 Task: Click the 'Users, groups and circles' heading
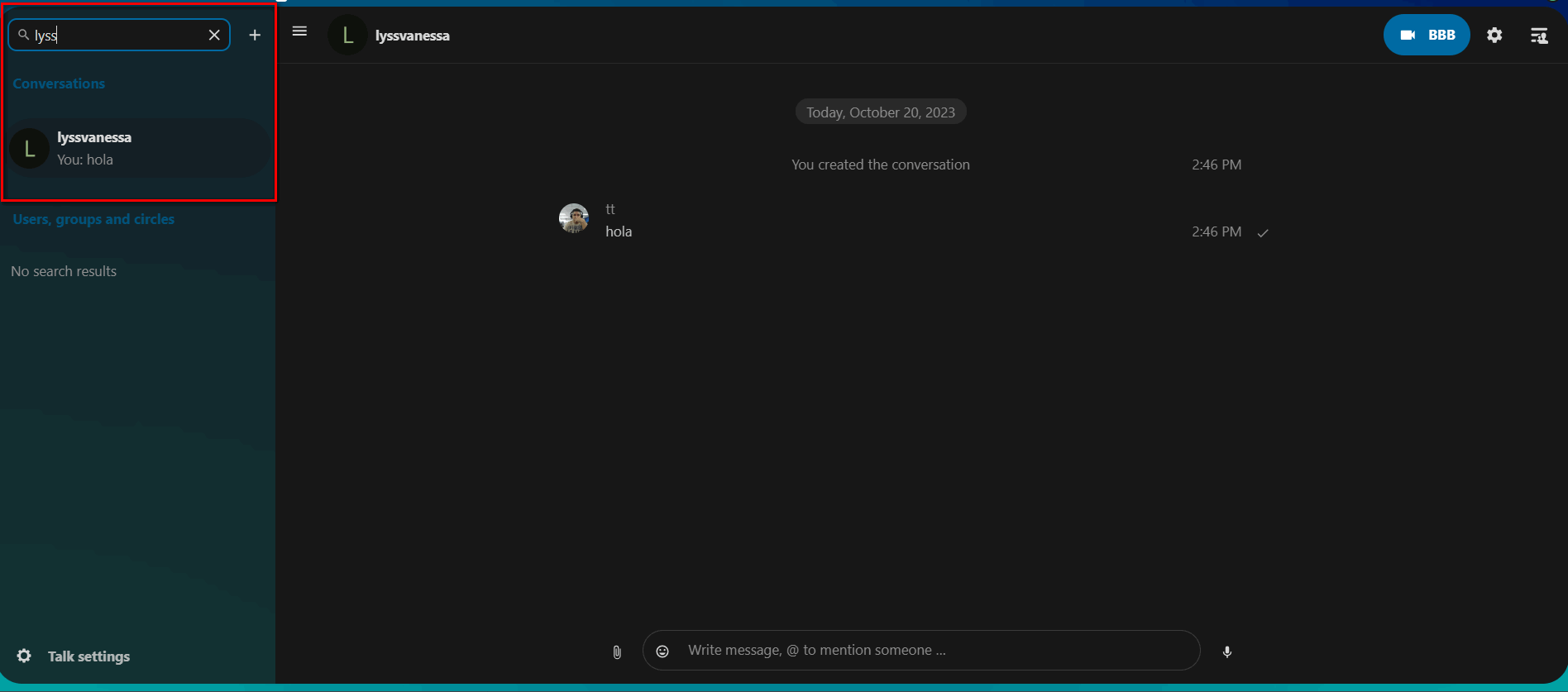93,219
